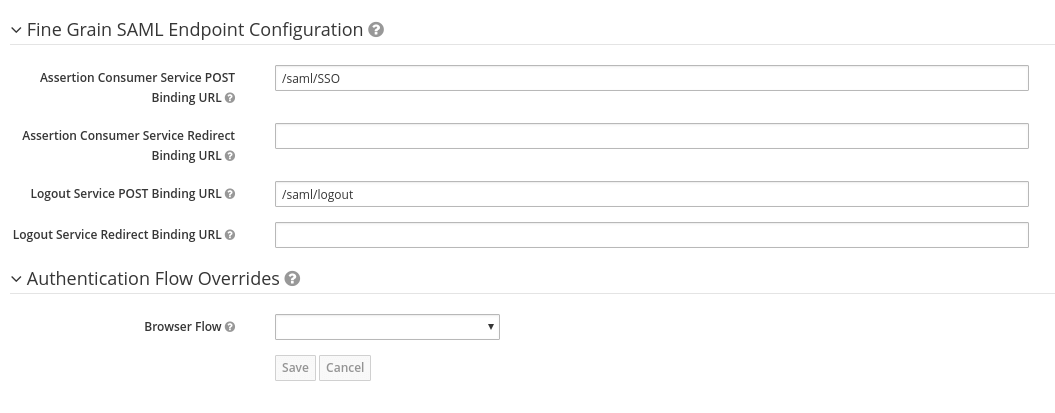Collapse Authentication Flow Overrides using its chevron
This screenshot has width=1055, height=413.
click(x=16, y=279)
